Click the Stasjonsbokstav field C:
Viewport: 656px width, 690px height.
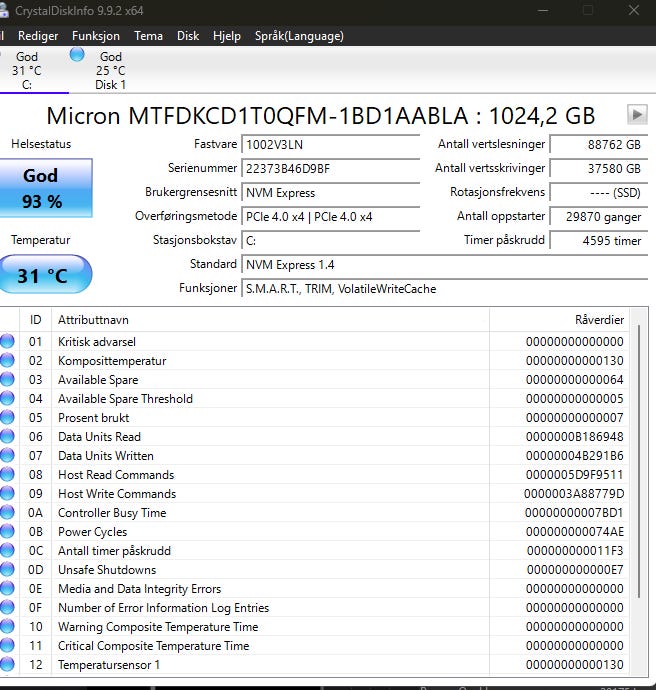[x=330, y=241]
